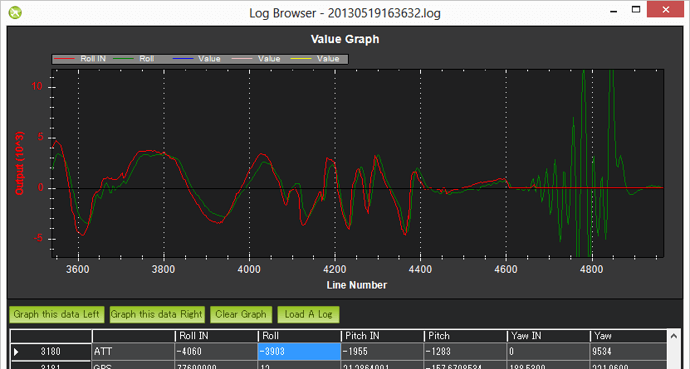Click the Mission Planner app icon in title bar
Image resolution: width=690 pixels, height=369 pixels.
[x=15, y=12]
